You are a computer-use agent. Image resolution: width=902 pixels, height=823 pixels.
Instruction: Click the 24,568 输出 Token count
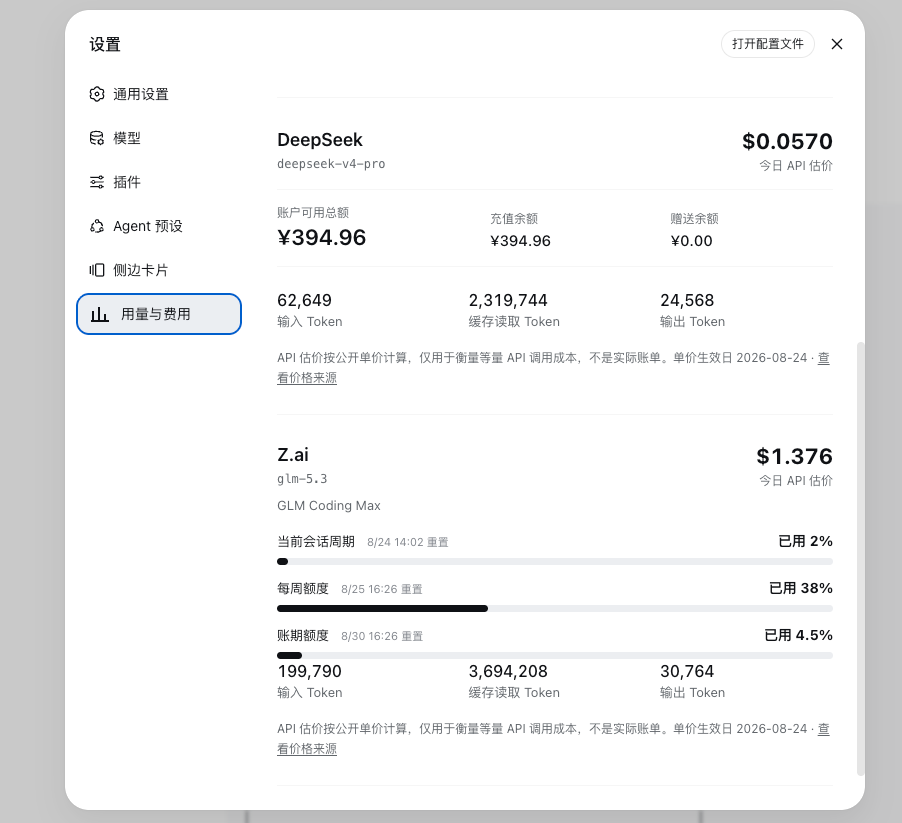click(x=687, y=300)
